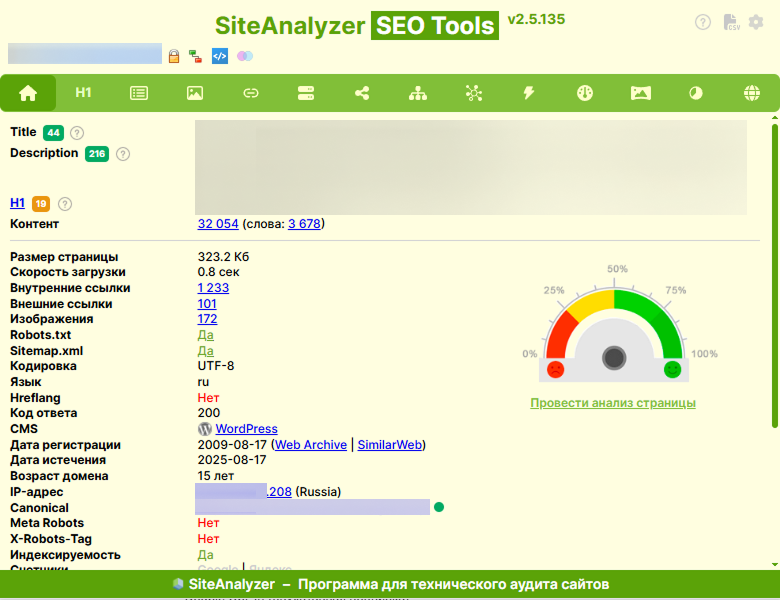Screen dimensions: 780x600
Task: Click the '15 лет' domain age value
Action: 216,476
